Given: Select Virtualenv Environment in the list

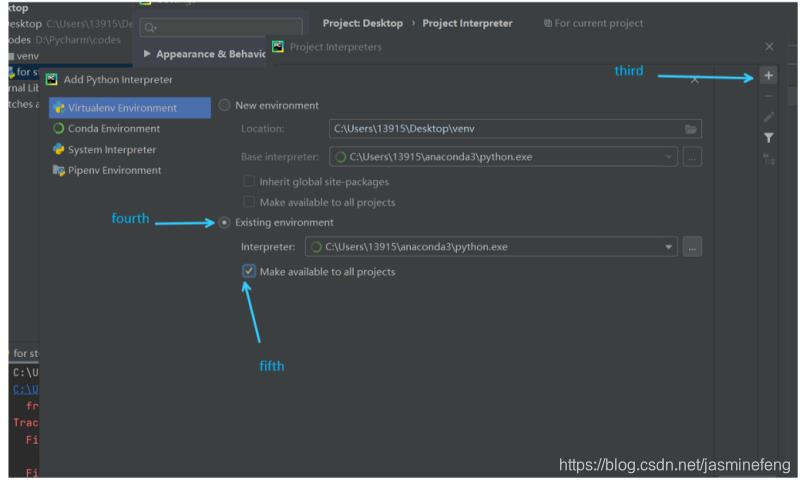Looking at the screenshot, I should (130, 108).
